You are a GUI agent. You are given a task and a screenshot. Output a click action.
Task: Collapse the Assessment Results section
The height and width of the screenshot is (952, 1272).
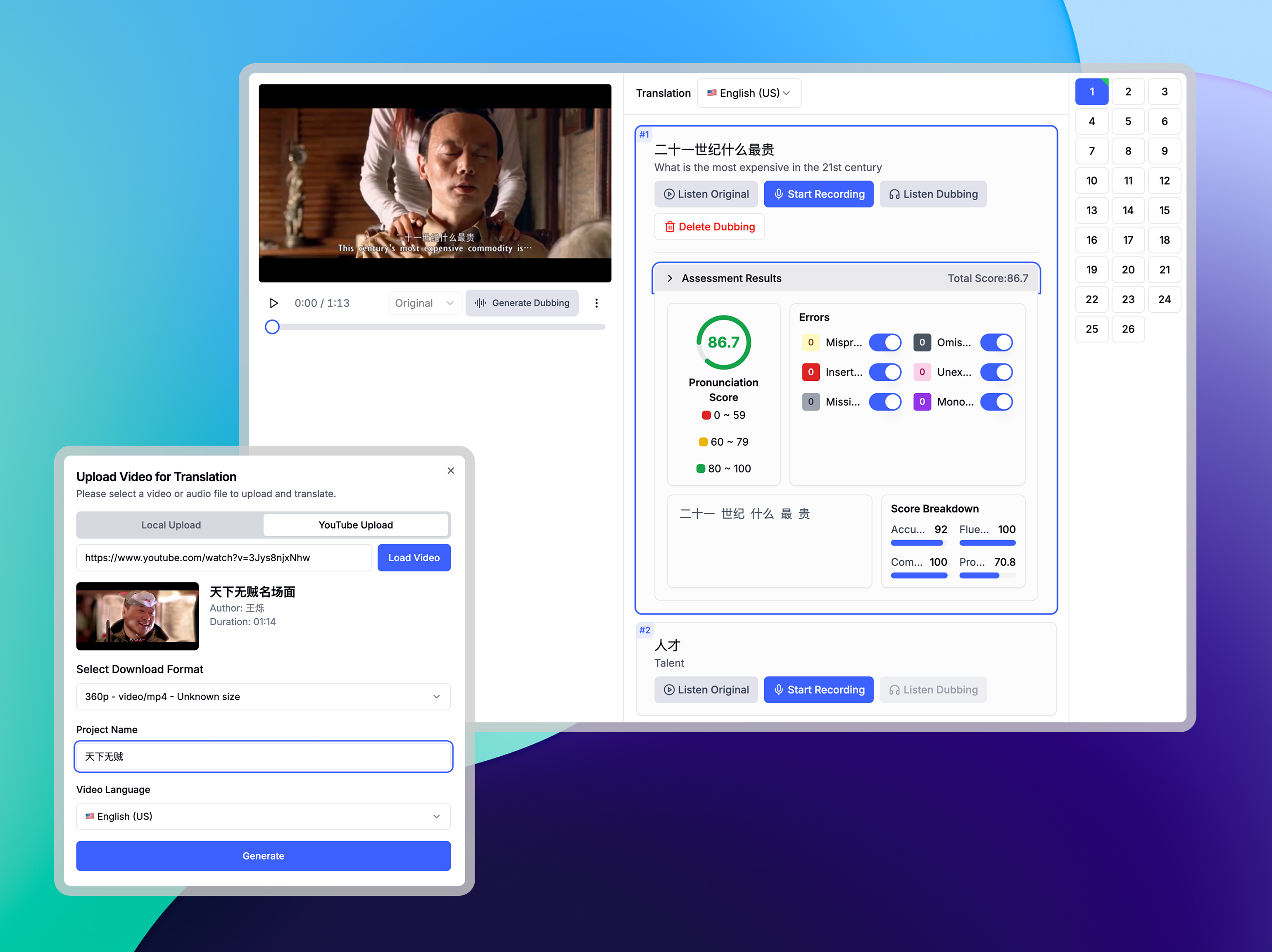coord(670,278)
